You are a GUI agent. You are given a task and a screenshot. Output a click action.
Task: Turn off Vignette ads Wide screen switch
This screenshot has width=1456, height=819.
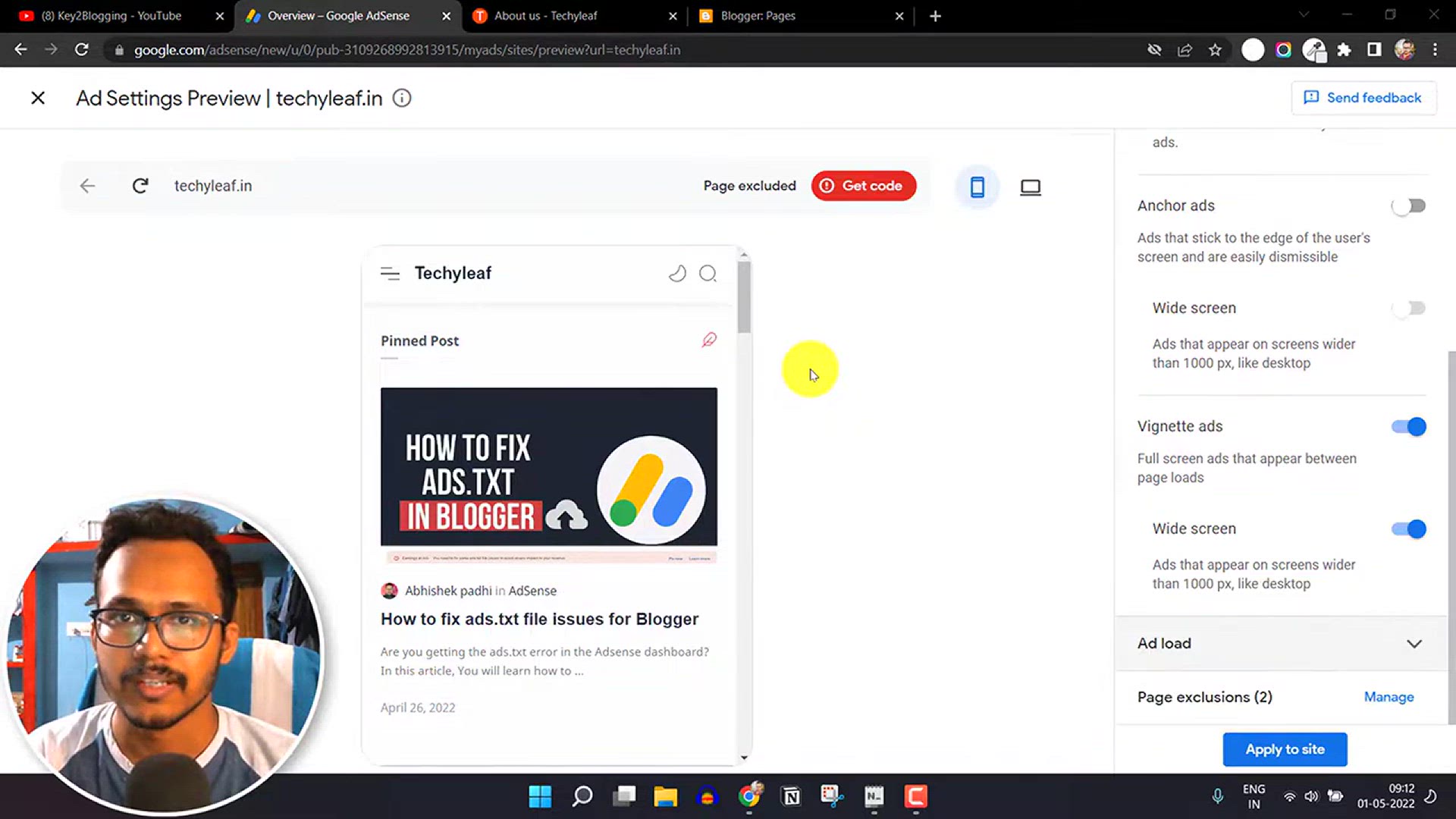[x=1408, y=529]
